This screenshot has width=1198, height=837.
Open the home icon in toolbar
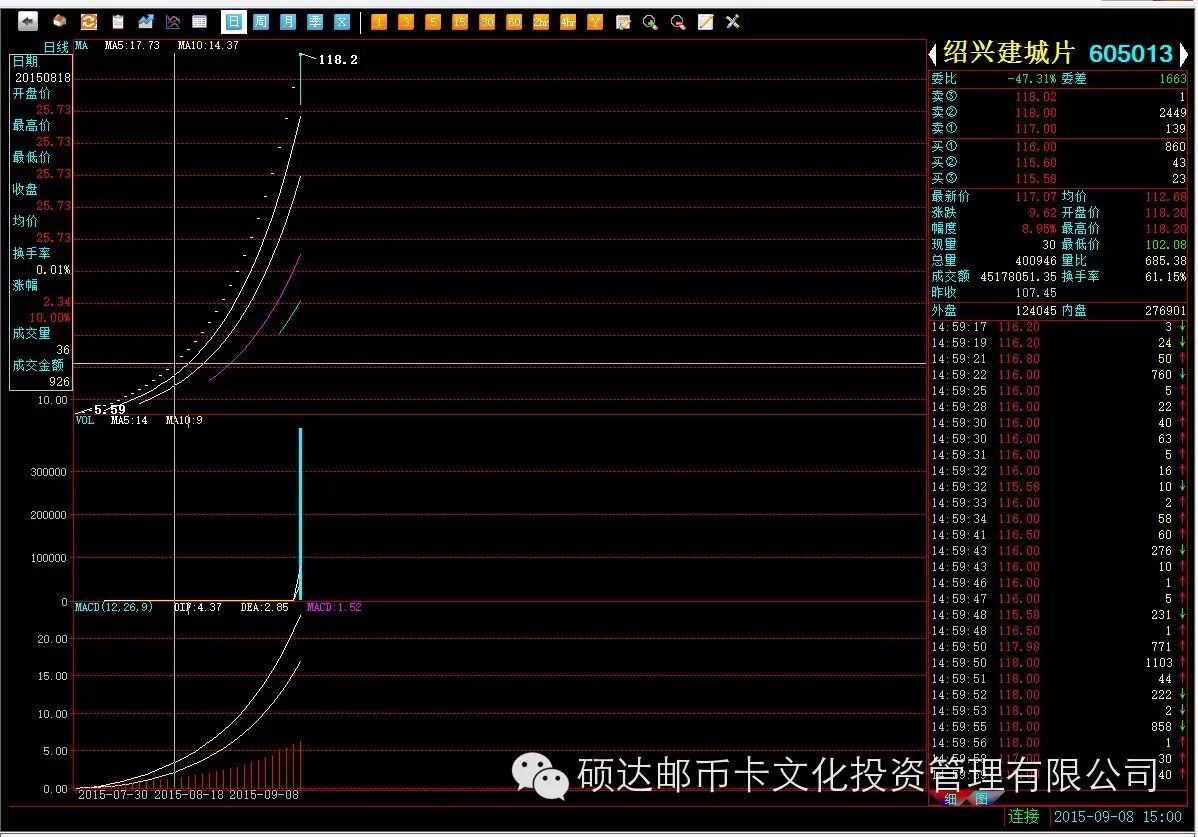pyautogui.click(x=60, y=21)
